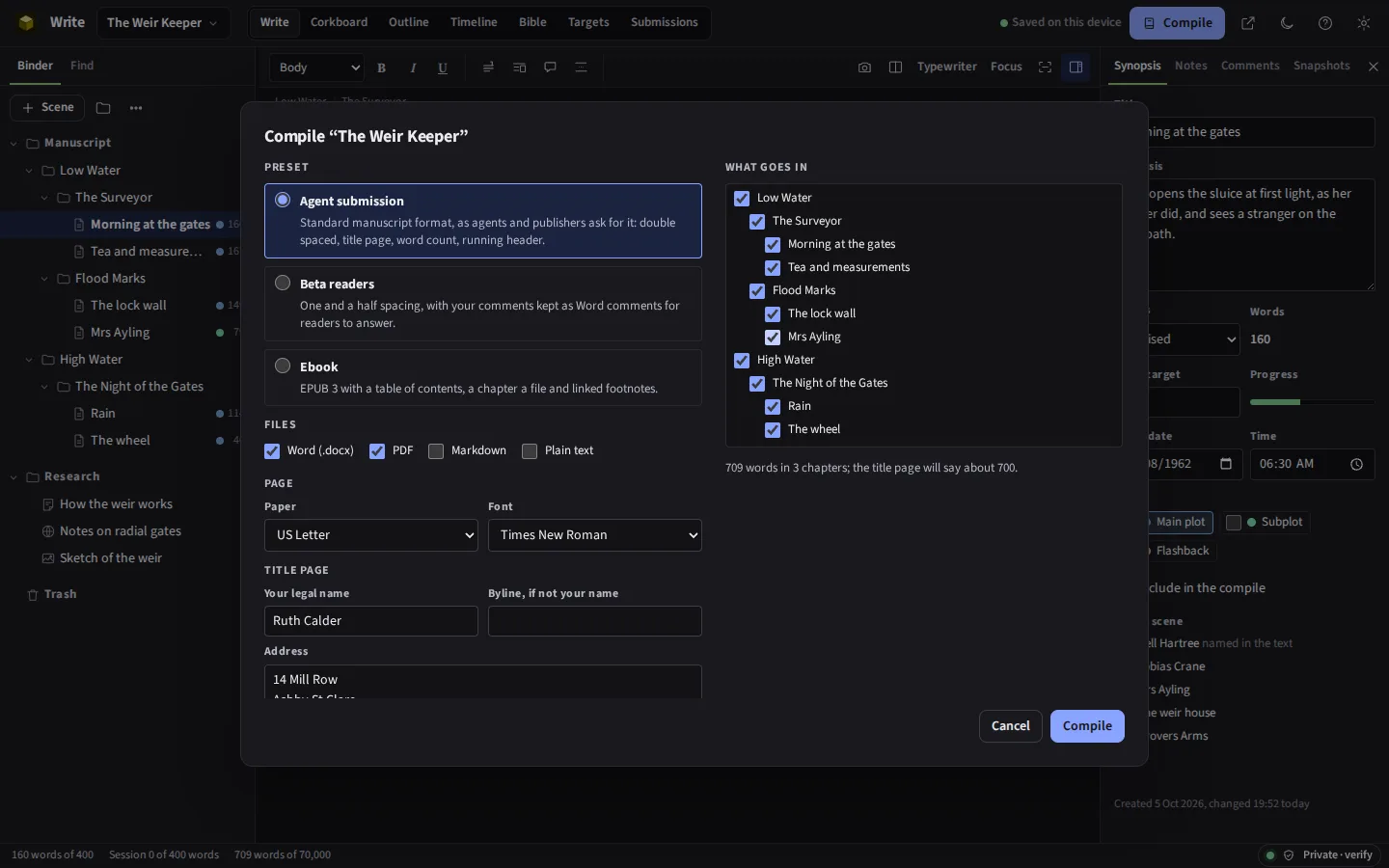Click the Your legal name field
Image resolution: width=1389 pixels, height=868 pixels.
pyautogui.click(x=371, y=621)
